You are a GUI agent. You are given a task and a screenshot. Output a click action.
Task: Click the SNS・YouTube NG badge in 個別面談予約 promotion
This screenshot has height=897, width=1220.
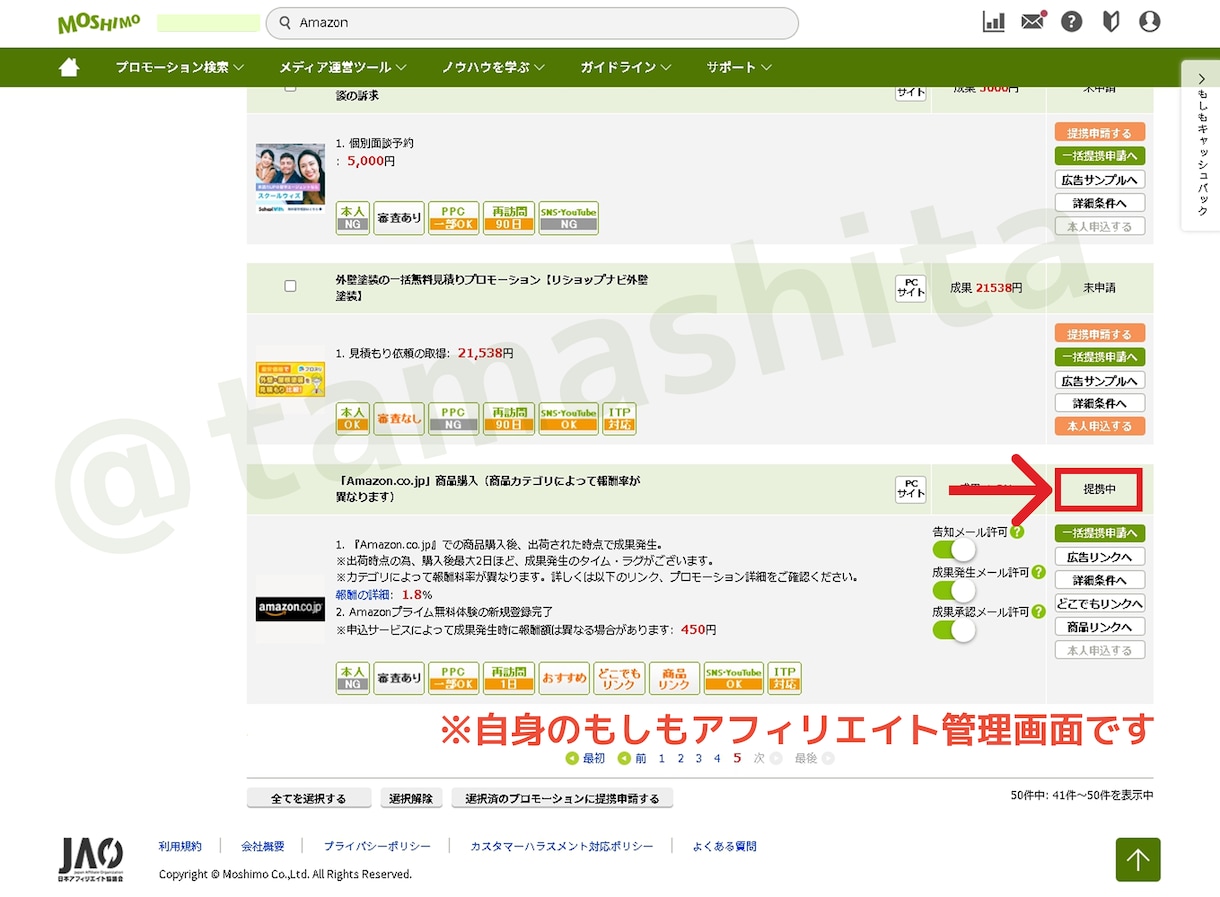569,219
